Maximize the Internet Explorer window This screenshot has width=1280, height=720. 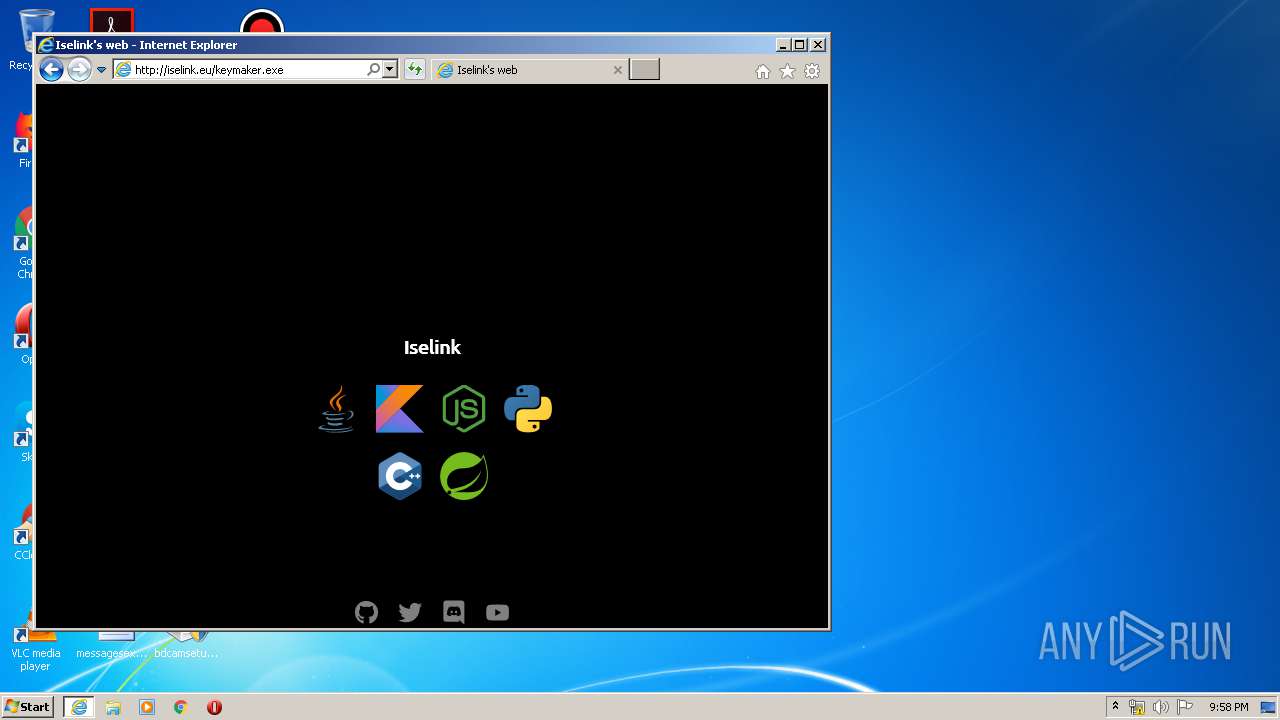[800, 44]
